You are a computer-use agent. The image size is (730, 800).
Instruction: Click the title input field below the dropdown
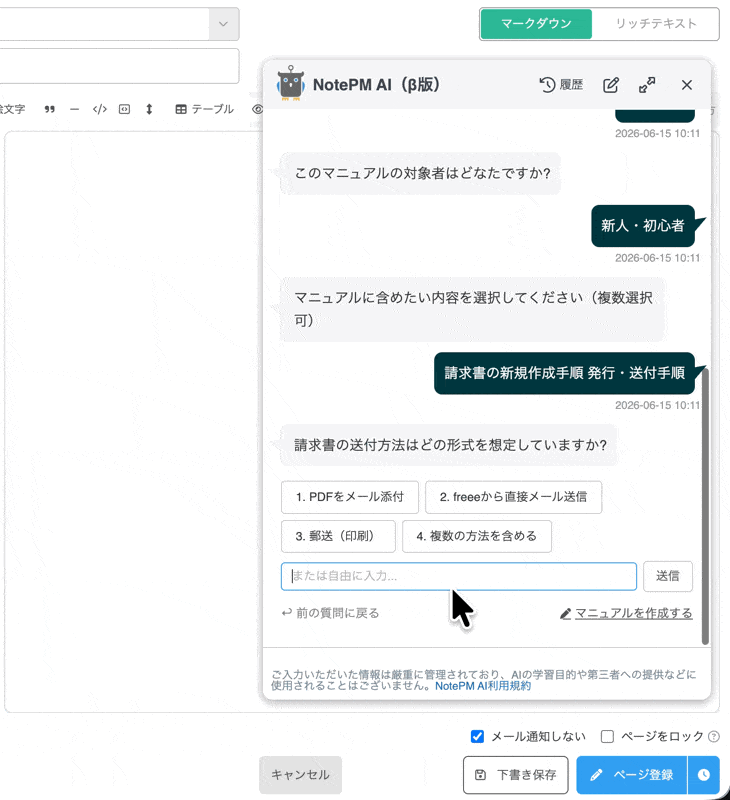[x=119, y=66]
